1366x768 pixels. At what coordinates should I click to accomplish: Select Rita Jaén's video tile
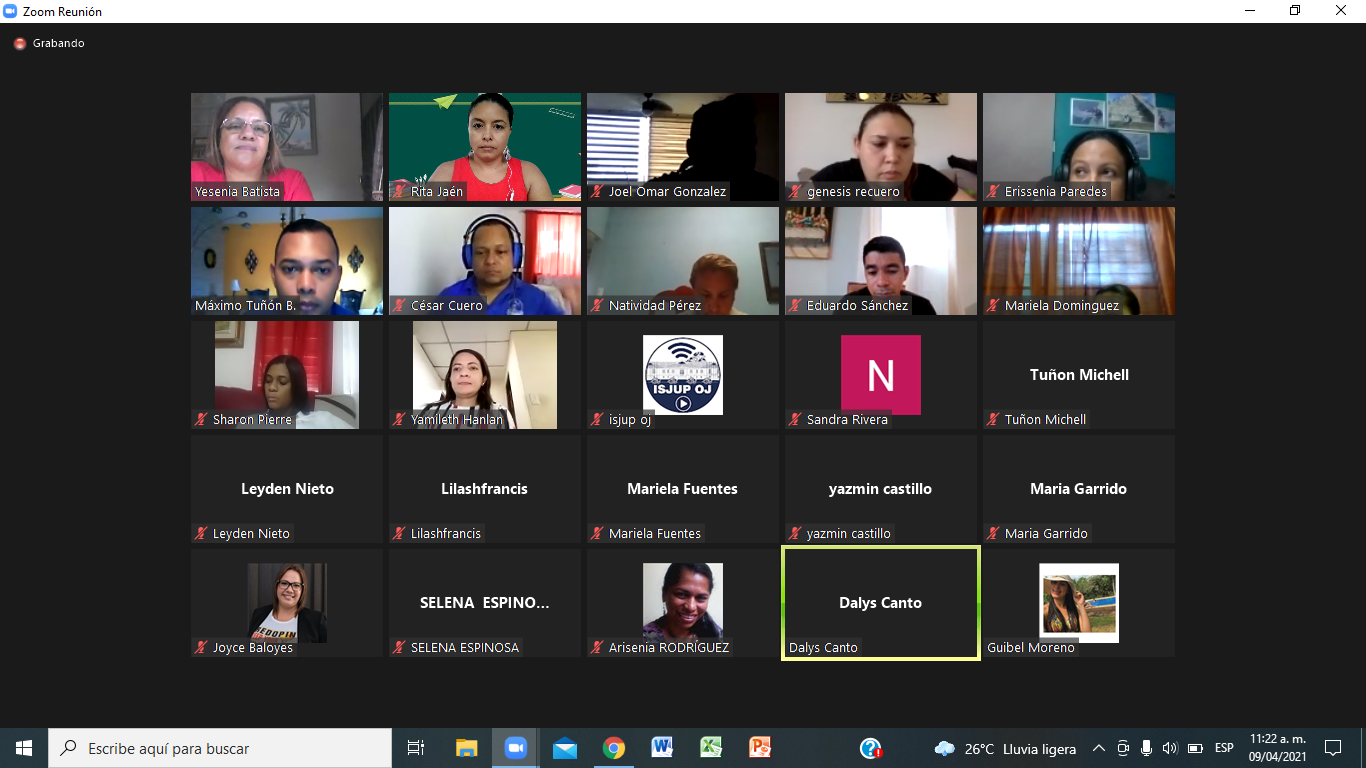click(x=485, y=147)
